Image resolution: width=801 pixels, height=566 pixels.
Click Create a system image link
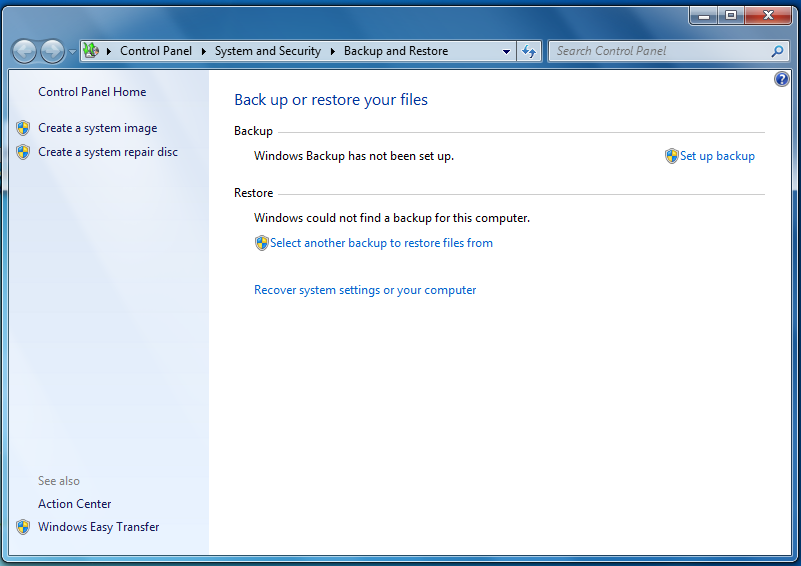98,128
